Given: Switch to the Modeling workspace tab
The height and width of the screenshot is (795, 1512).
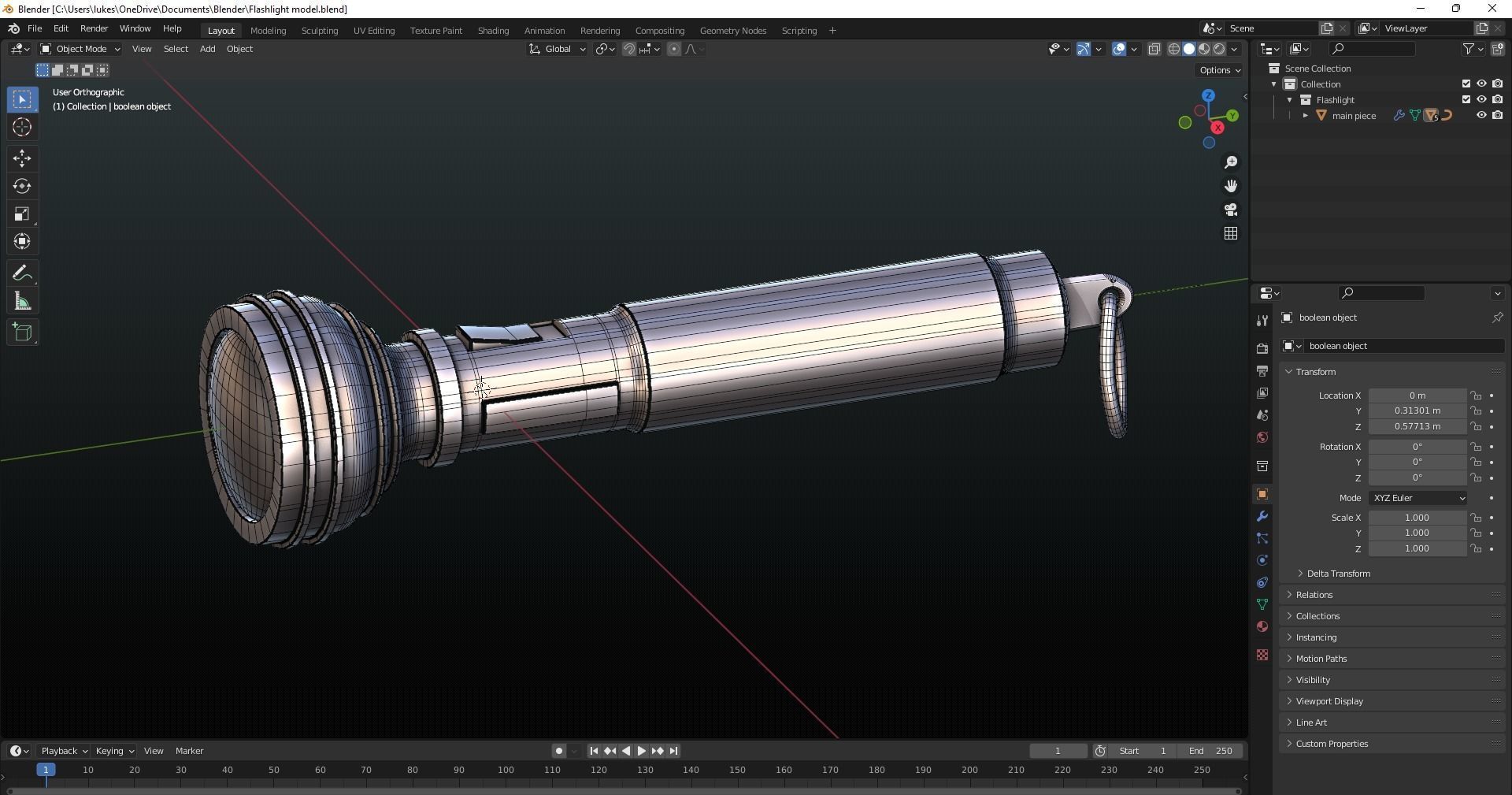Looking at the screenshot, I should point(268,30).
